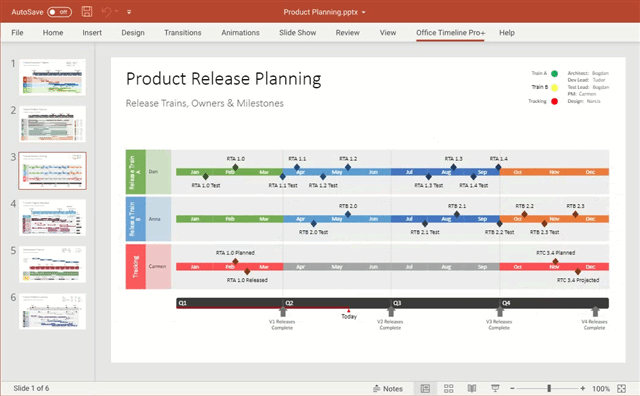640x396 pixels.
Task: Toggle the AutoSave switch
Action: click(x=59, y=12)
